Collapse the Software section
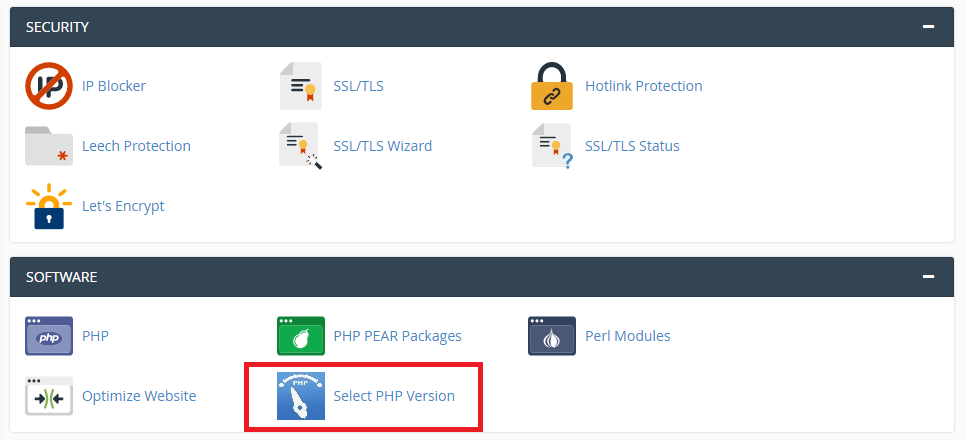Image resolution: width=967 pixels, height=440 pixels. (928, 276)
